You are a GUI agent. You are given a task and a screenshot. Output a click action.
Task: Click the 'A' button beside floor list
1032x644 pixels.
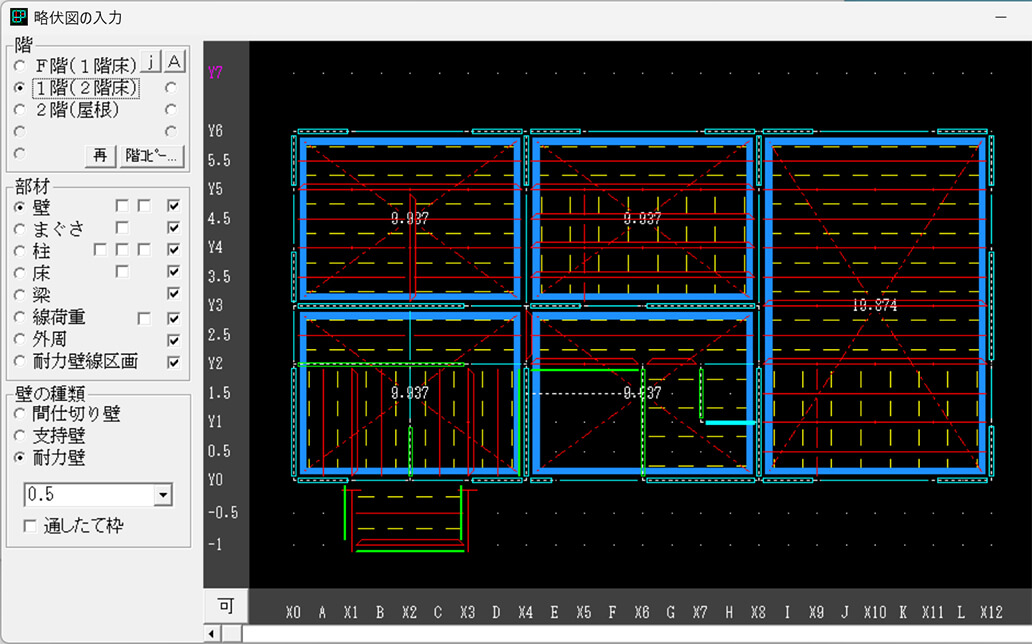pos(174,64)
